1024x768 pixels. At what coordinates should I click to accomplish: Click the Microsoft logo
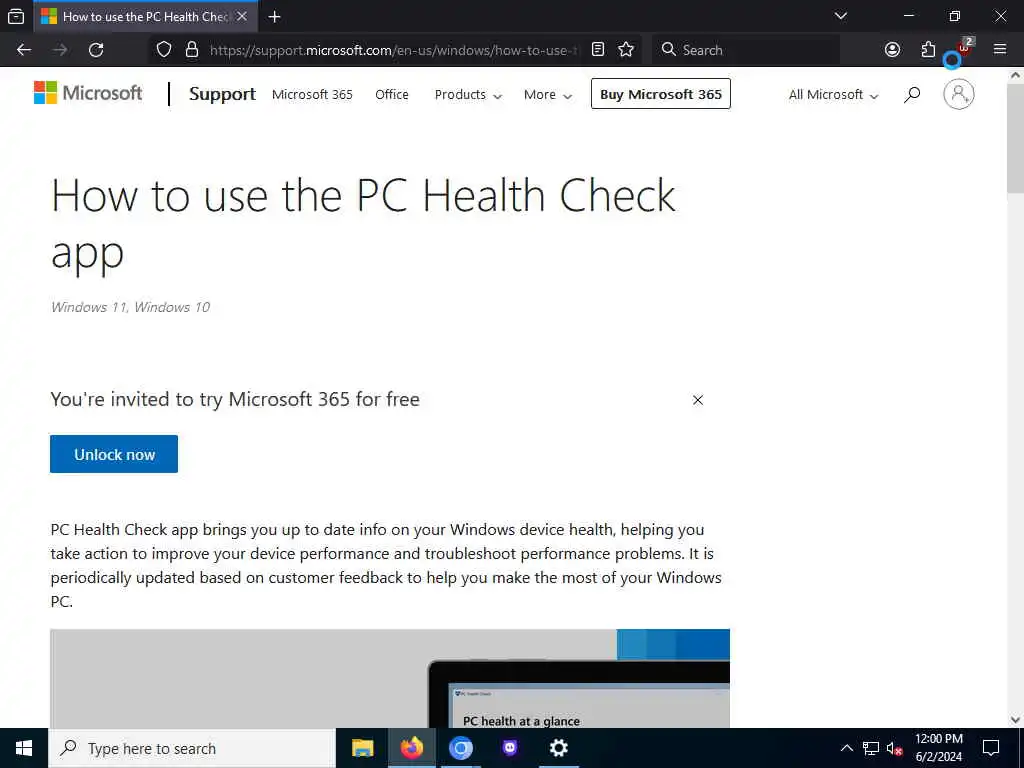tap(88, 93)
